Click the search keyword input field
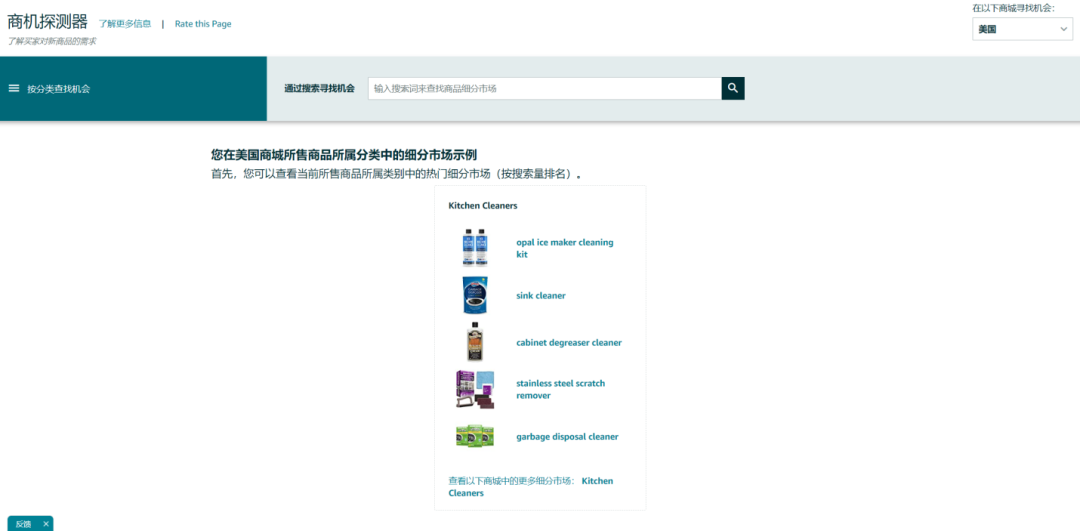 [544, 88]
